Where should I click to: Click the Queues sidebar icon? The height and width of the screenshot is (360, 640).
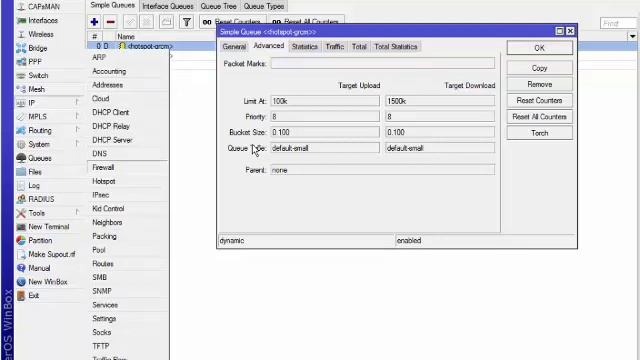coord(21,158)
